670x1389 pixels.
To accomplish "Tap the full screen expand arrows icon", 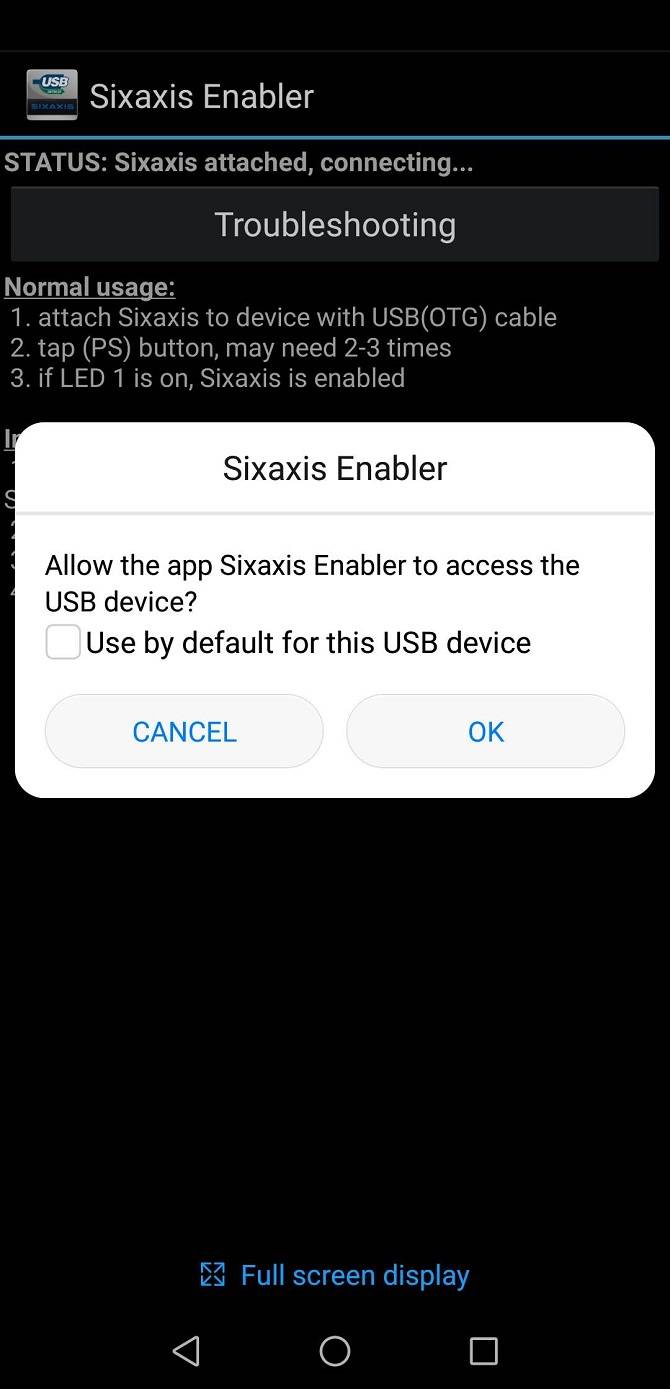I will click(x=212, y=1274).
